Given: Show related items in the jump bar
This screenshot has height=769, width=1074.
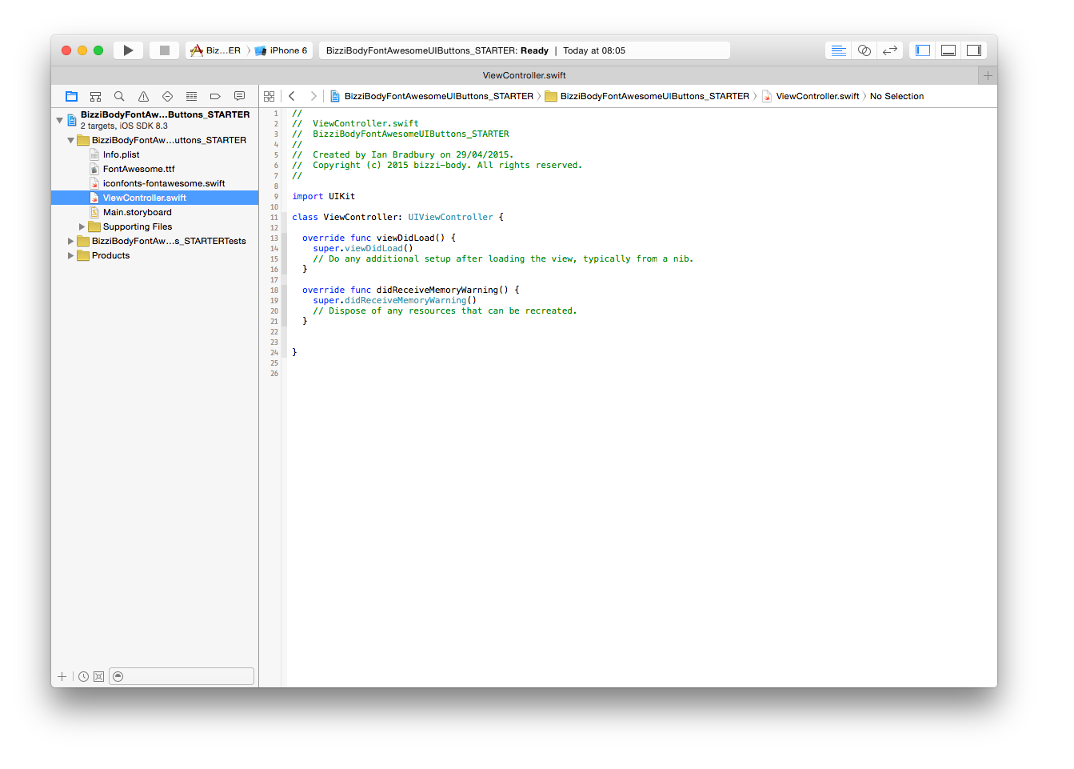Looking at the screenshot, I should click(x=268, y=96).
